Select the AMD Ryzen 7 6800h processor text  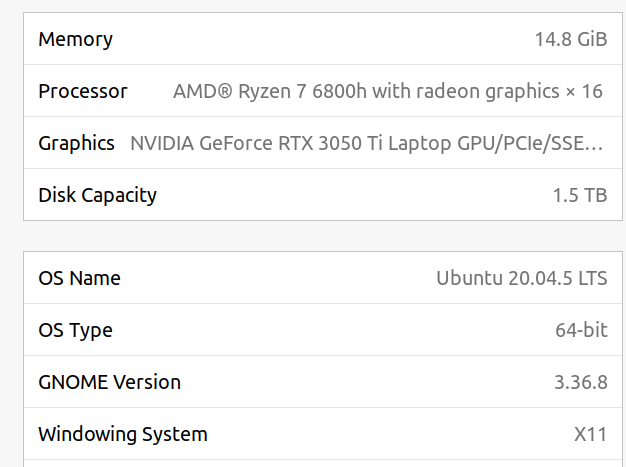pos(270,92)
